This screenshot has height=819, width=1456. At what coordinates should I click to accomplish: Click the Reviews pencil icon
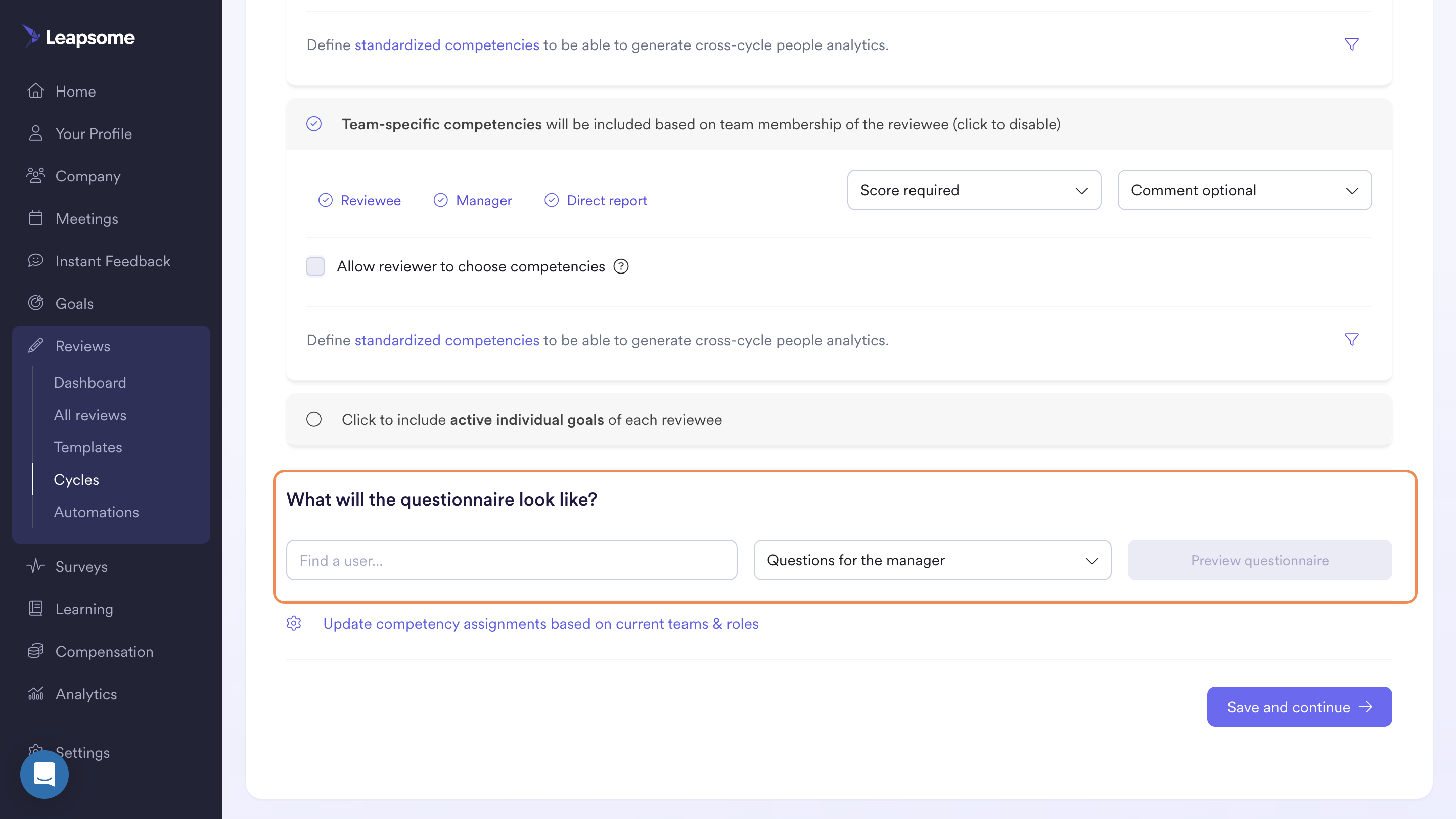coord(35,345)
